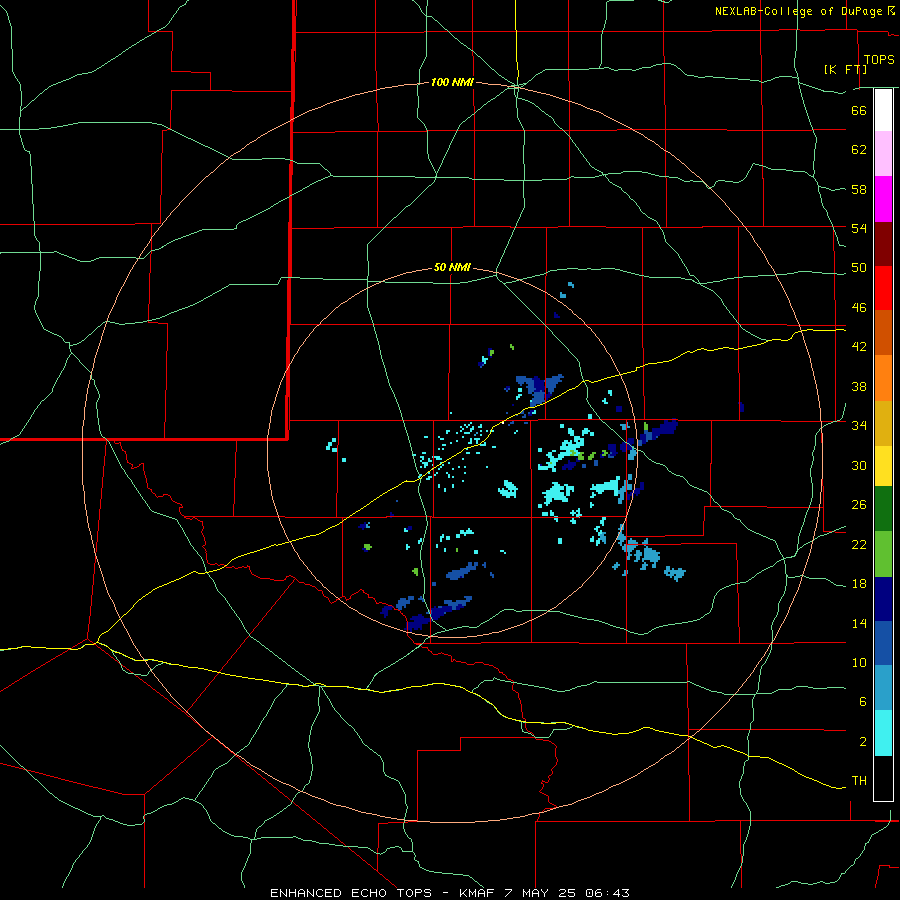Click the K FT units label
This screenshot has height=900, width=900.
coord(845,69)
